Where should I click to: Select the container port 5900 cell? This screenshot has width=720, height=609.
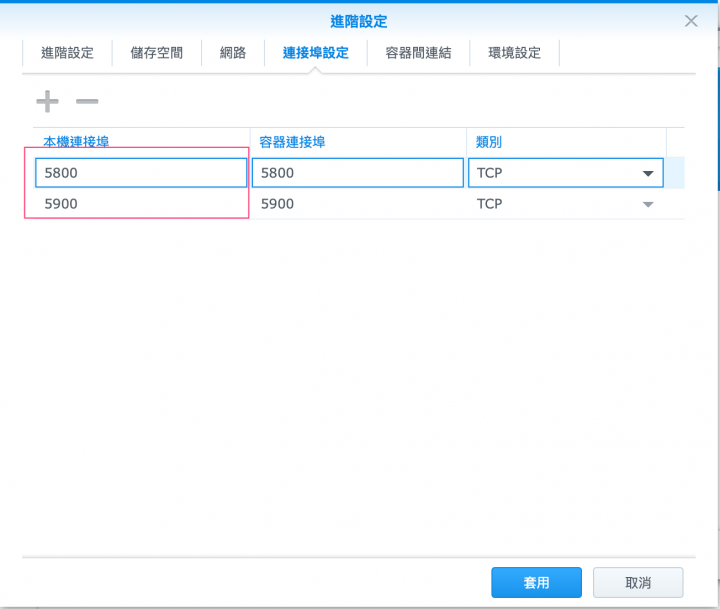click(358, 204)
